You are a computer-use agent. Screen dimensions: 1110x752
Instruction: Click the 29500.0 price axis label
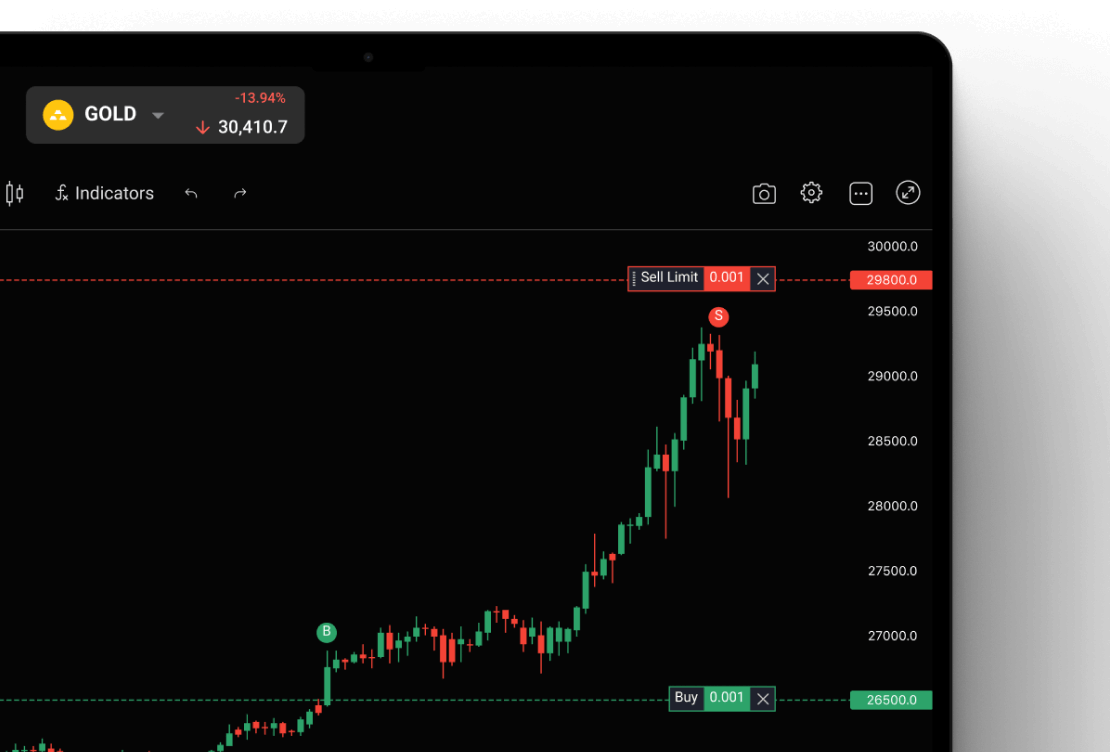pyautogui.click(x=893, y=312)
